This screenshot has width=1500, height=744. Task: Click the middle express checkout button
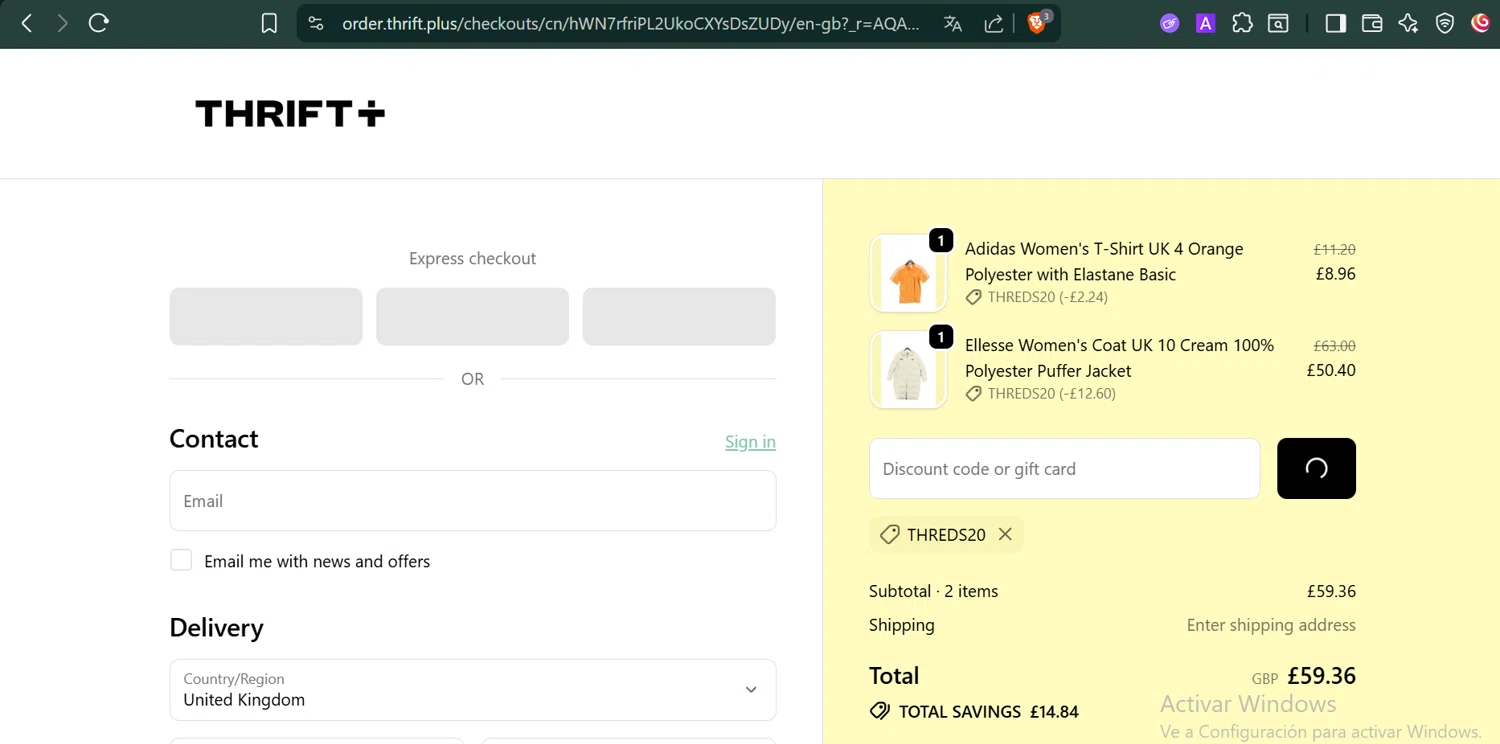pos(473,316)
